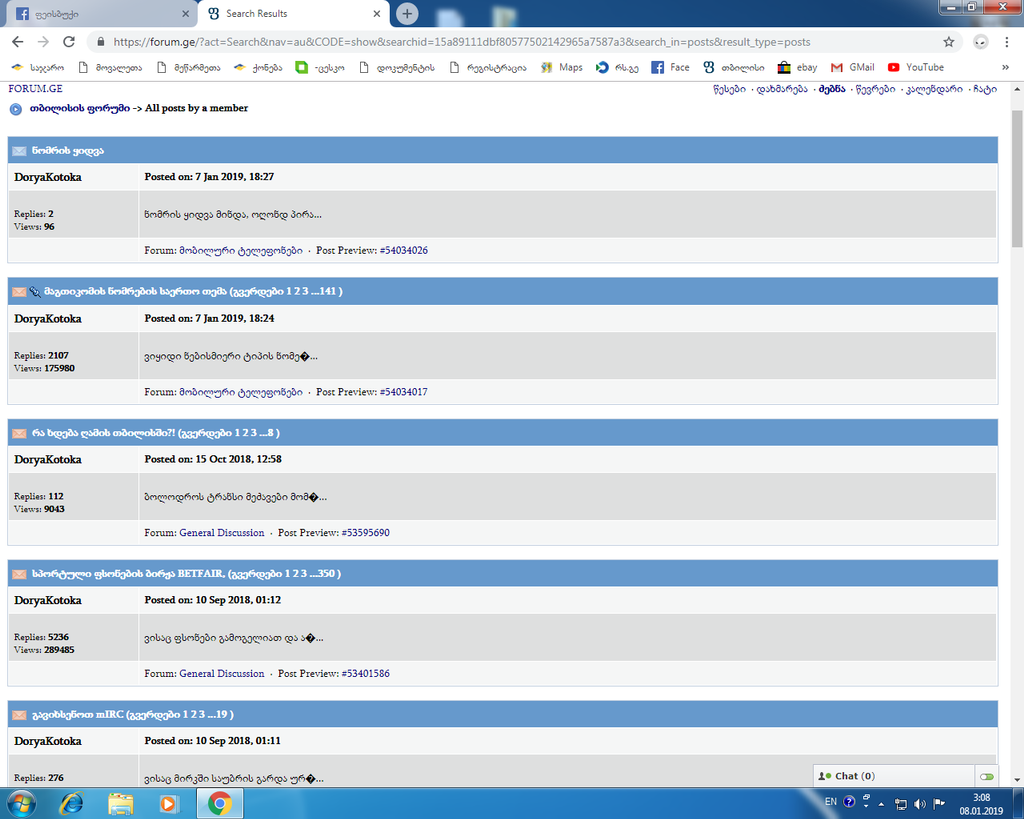Image resolution: width=1024 pixels, height=819 pixels.
Task: Click the attachment paperclip icon on the მაგთიკომის topic
Action: coord(35,292)
